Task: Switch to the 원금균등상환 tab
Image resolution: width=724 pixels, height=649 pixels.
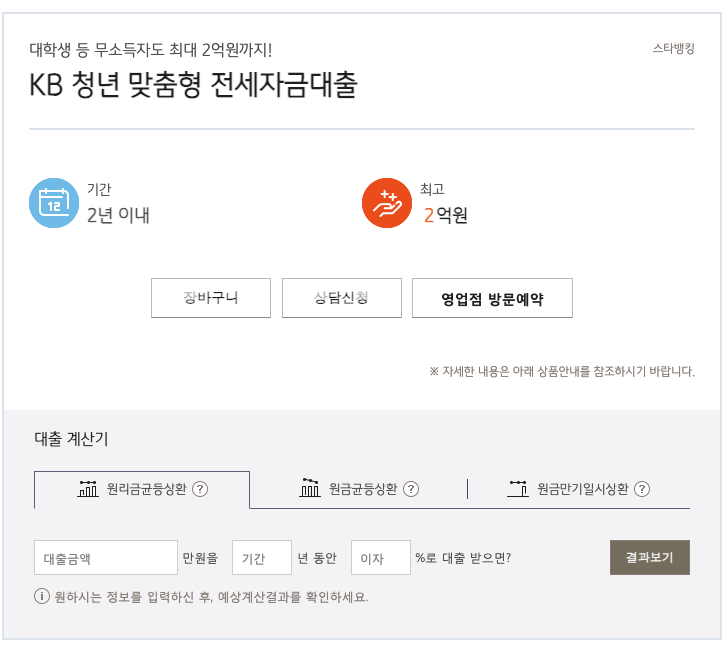Action: pyautogui.click(x=359, y=489)
